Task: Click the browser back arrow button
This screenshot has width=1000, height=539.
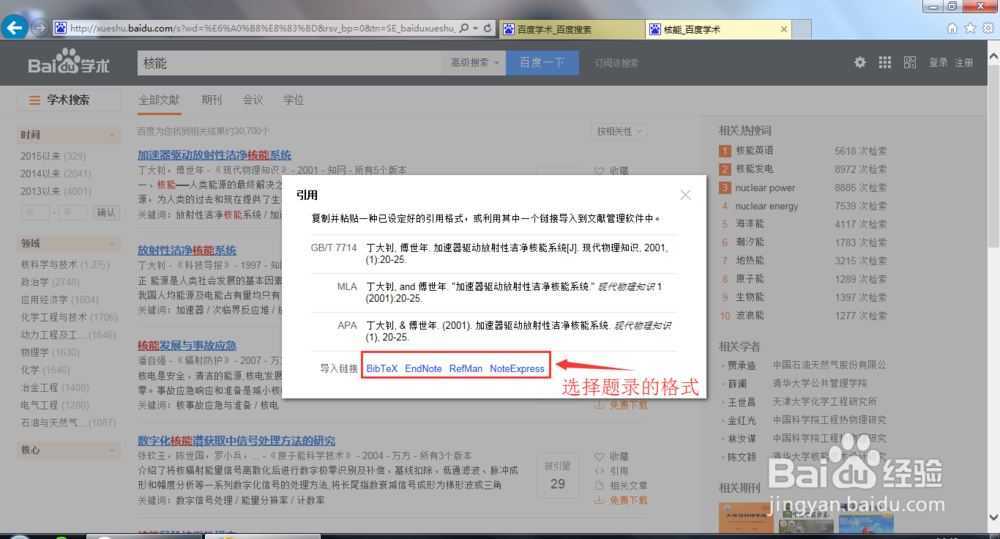Action: pyautogui.click(x=14, y=27)
